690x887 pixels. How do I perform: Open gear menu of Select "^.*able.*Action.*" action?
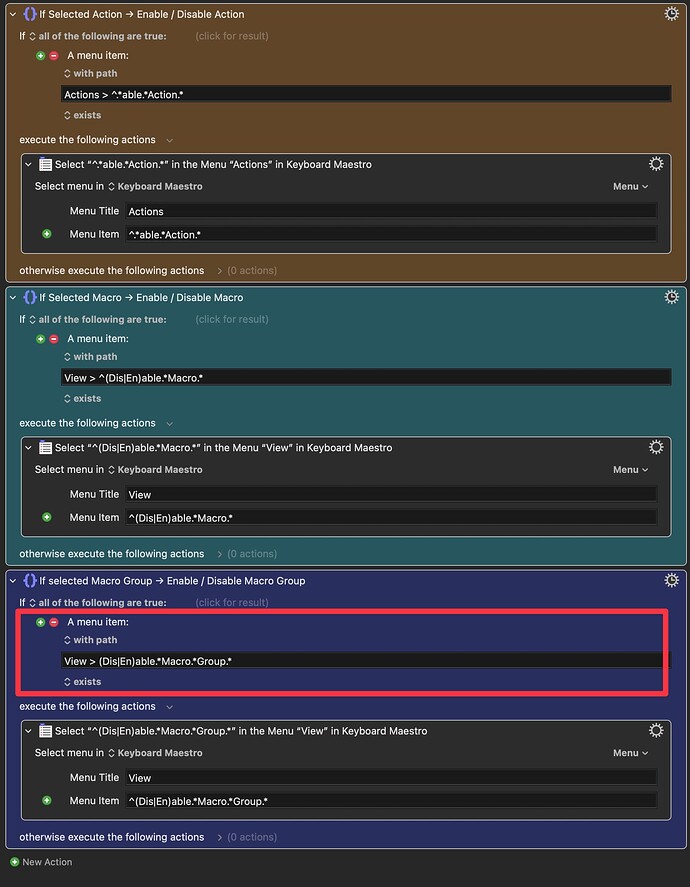(x=656, y=164)
